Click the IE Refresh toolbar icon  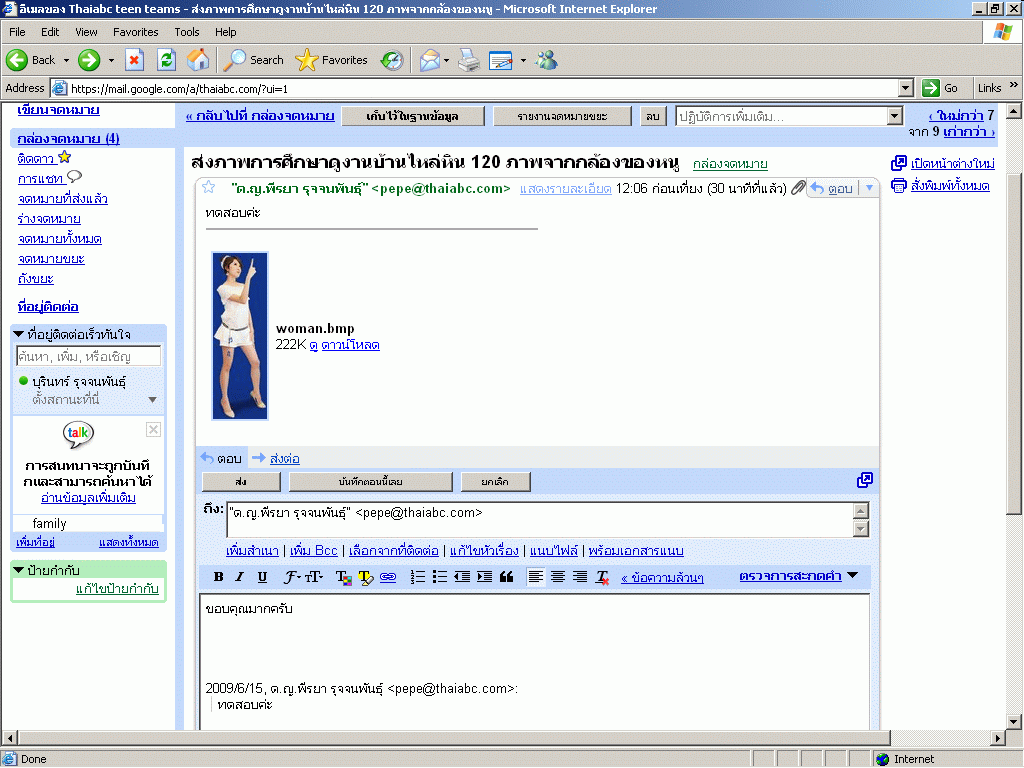166,60
